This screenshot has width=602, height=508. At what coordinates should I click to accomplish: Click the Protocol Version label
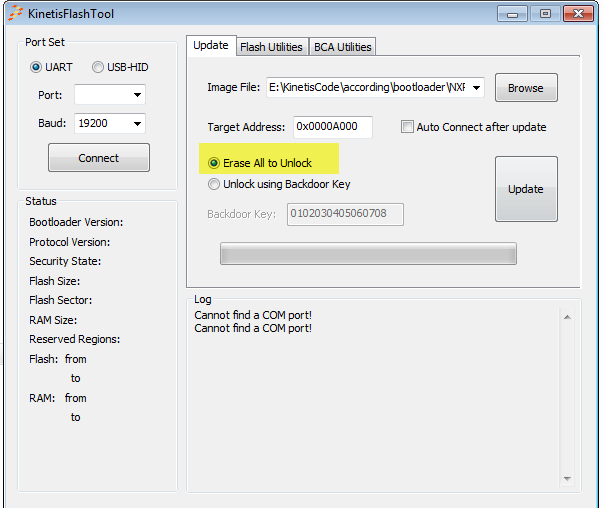69,242
